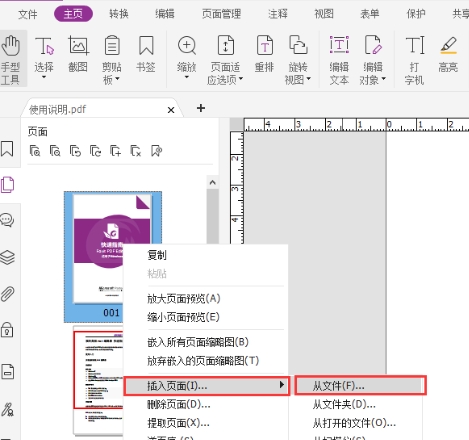
Task: Expand the 选择 (Select) tool dropdown
Action: pos(44,77)
